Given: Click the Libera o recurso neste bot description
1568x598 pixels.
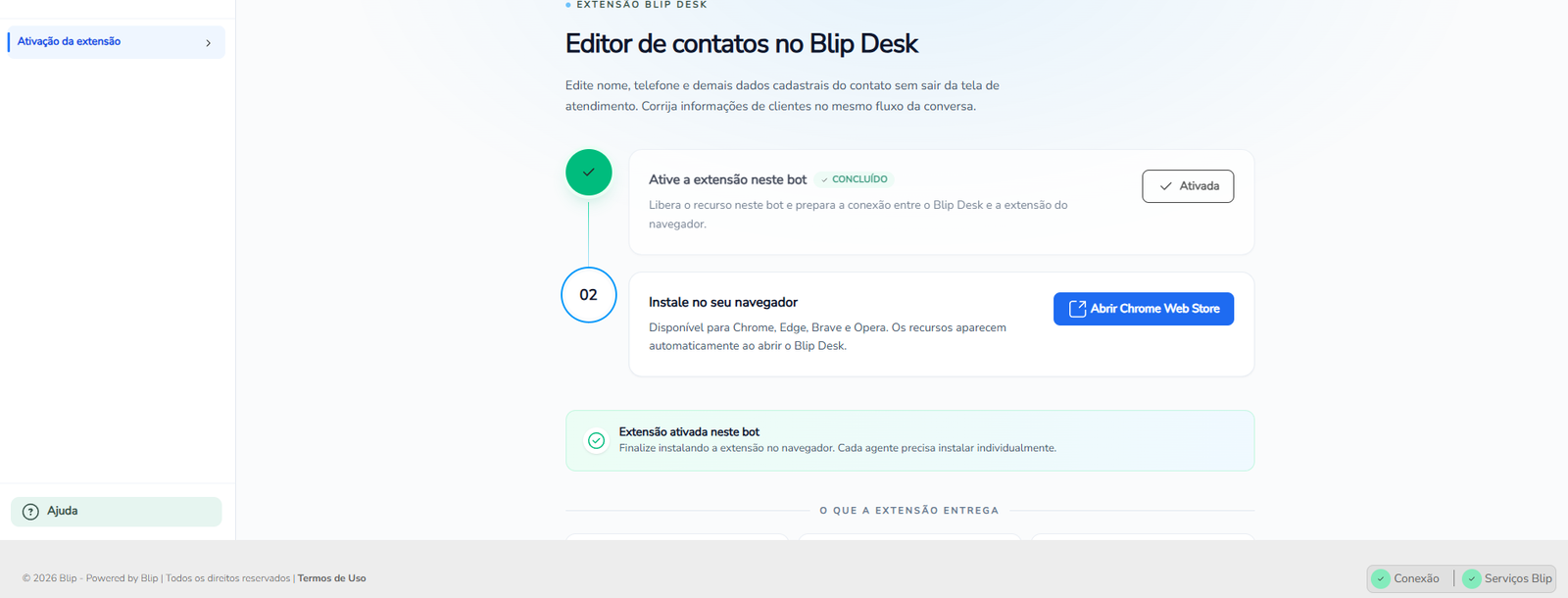Looking at the screenshot, I should coord(857,215).
